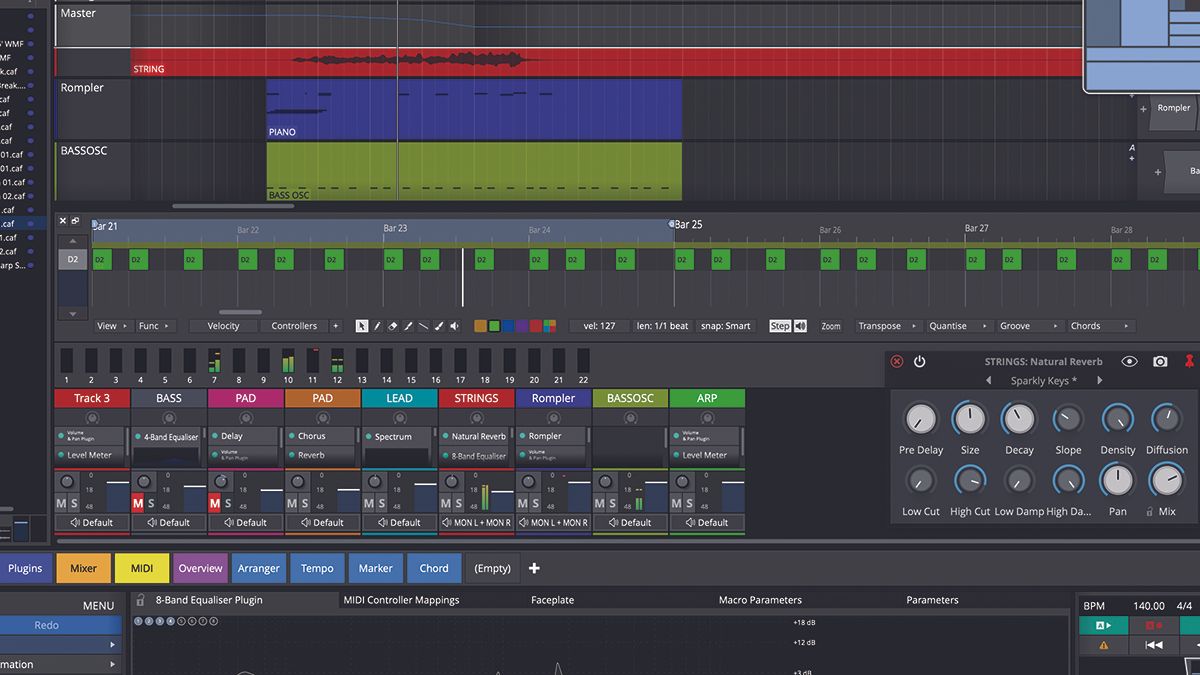Pick the green note colour swatch
Screen dimensions: 1200x675
(494, 326)
